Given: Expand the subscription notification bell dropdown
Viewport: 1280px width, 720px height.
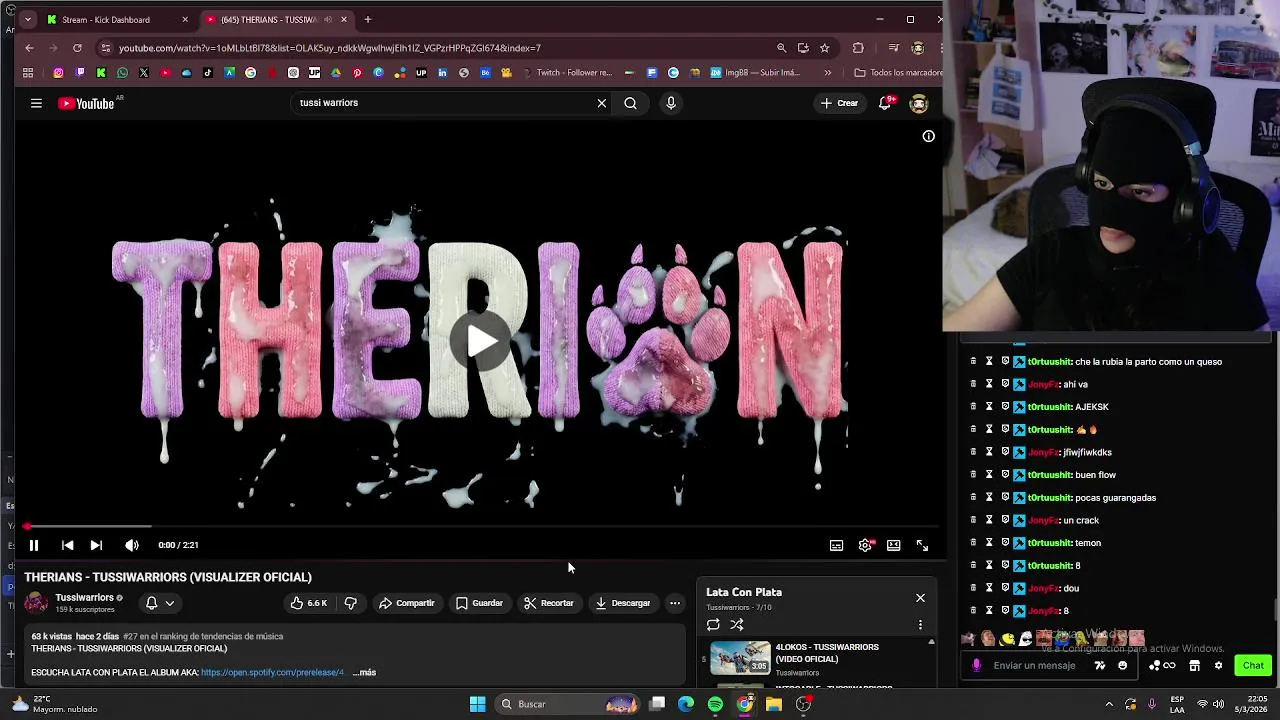Looking at the screenshot, I should coord(160,603).
